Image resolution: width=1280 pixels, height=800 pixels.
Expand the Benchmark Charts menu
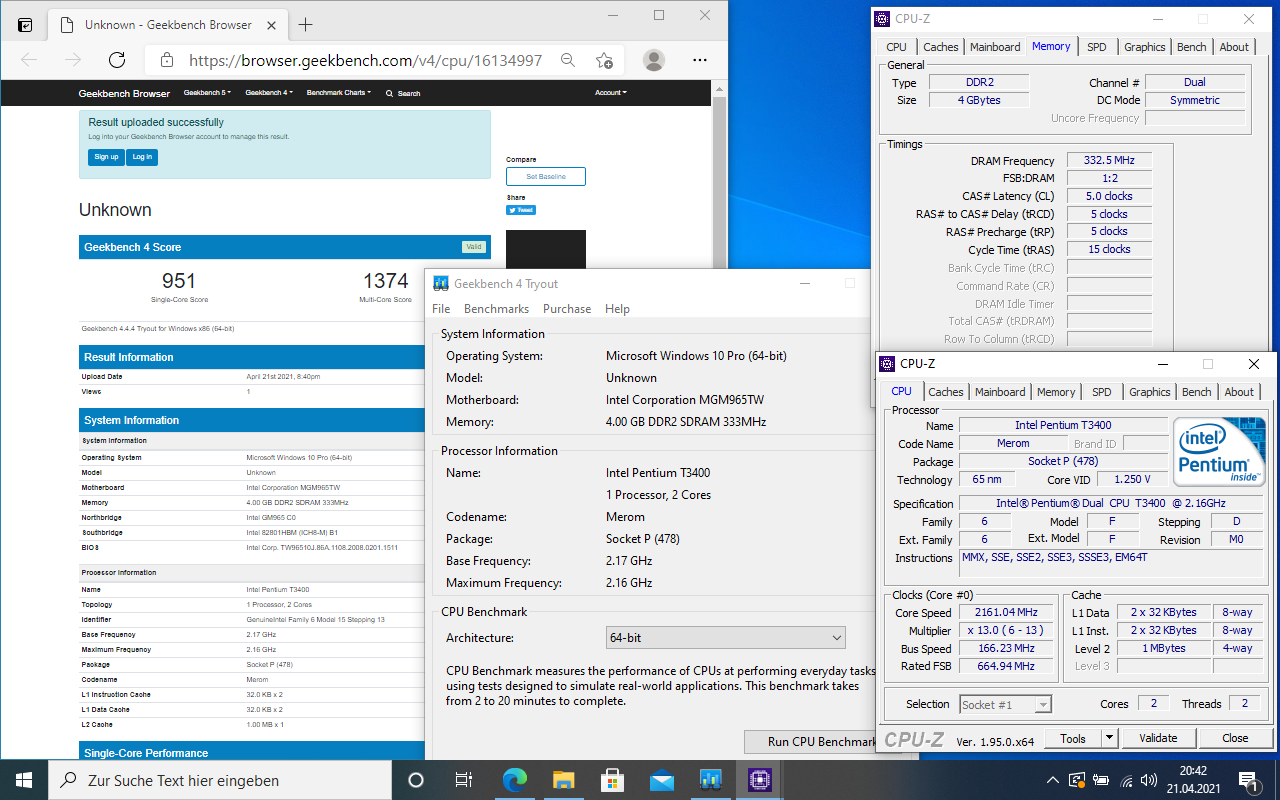pos(339,93)
